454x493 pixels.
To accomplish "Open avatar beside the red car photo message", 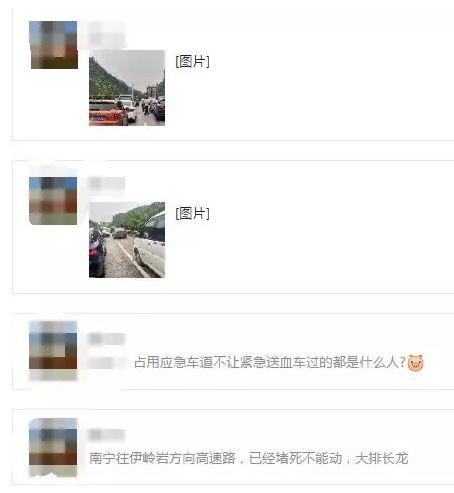I will [x=53, y=45].
